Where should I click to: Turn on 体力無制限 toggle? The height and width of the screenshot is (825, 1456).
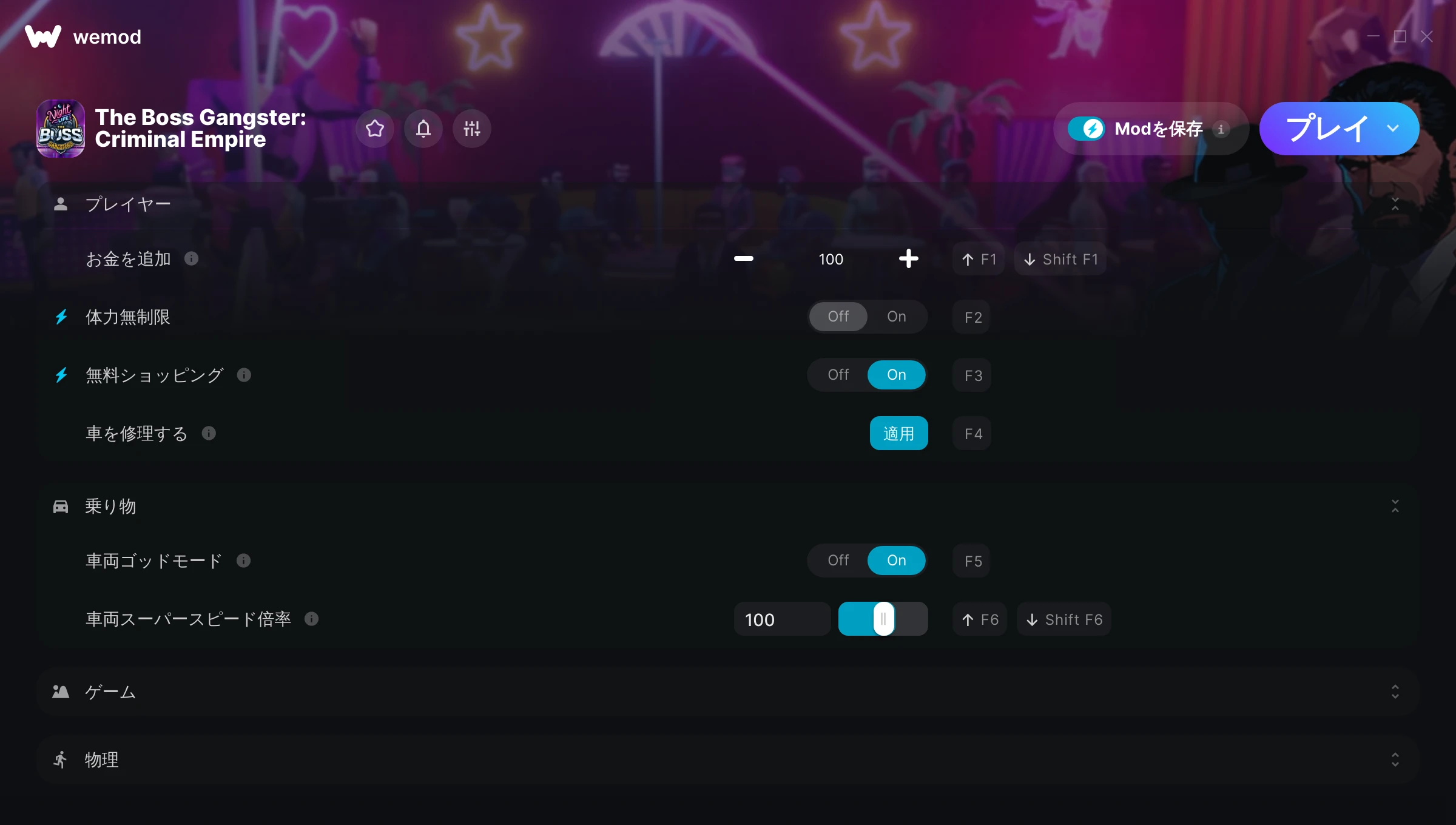(x=897, y=317)
